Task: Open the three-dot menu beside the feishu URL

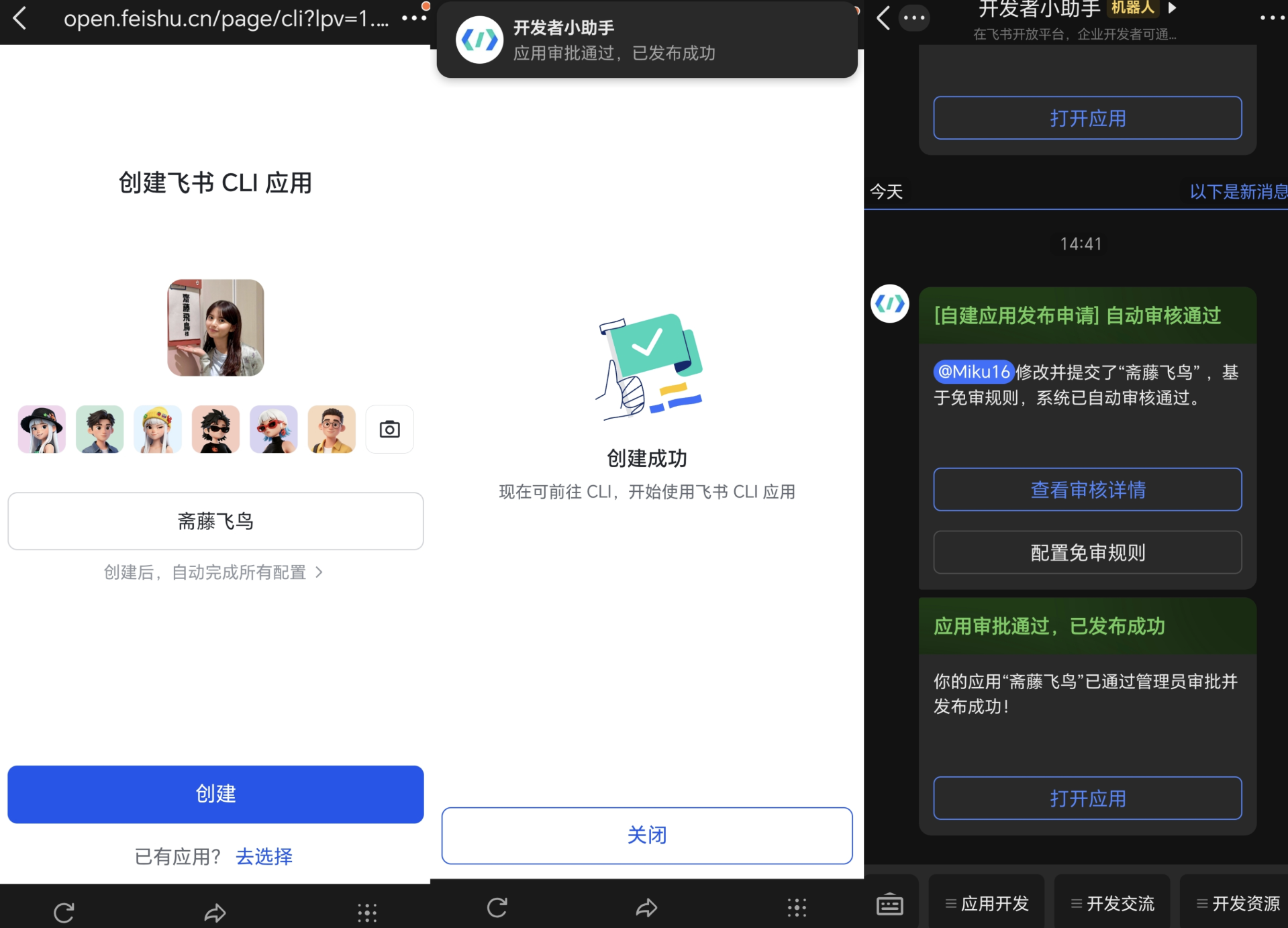Action: tap(413, 18)
